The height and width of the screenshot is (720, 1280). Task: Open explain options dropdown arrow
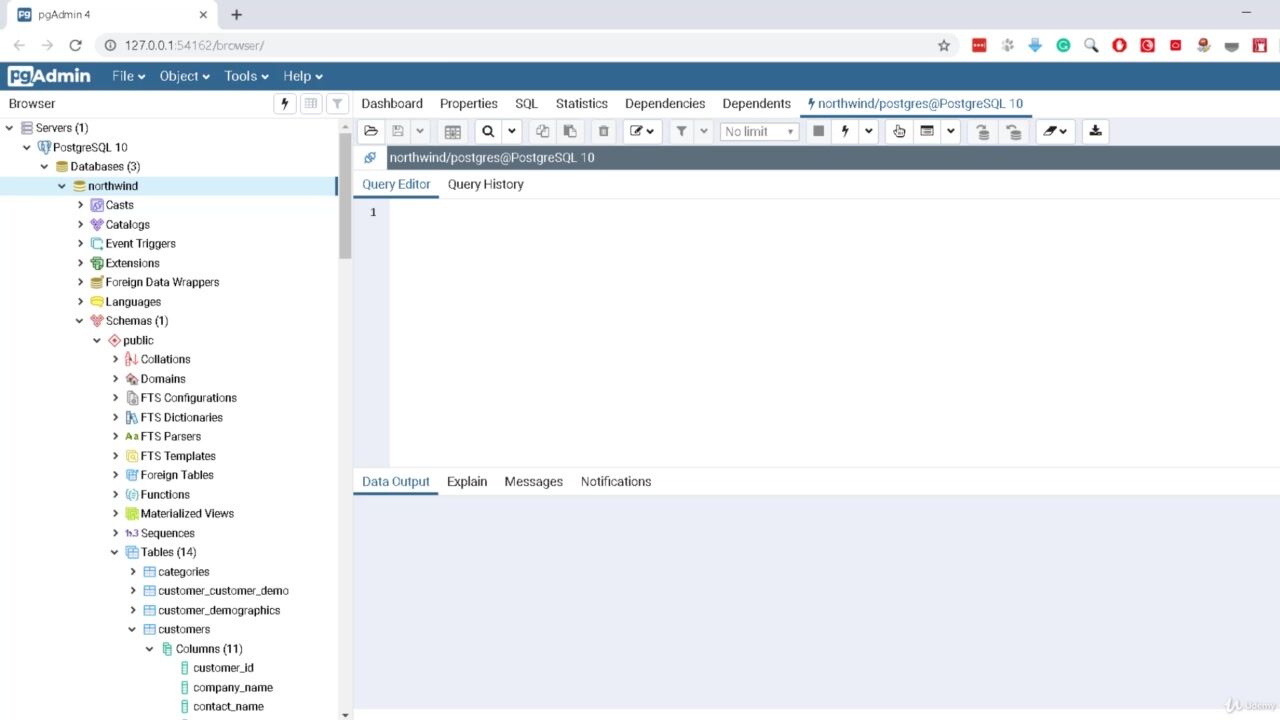950,131
